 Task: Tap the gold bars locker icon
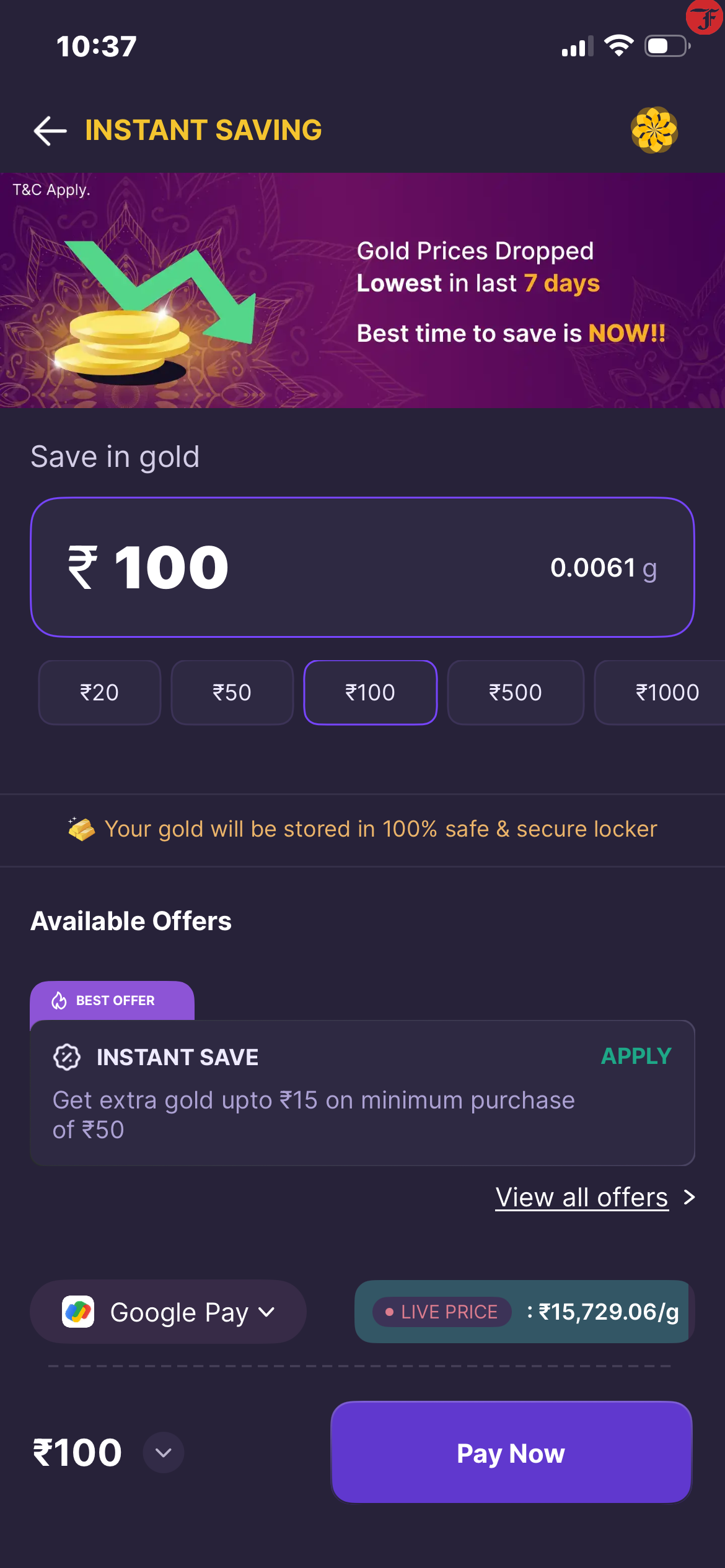[x=81, y=829]
